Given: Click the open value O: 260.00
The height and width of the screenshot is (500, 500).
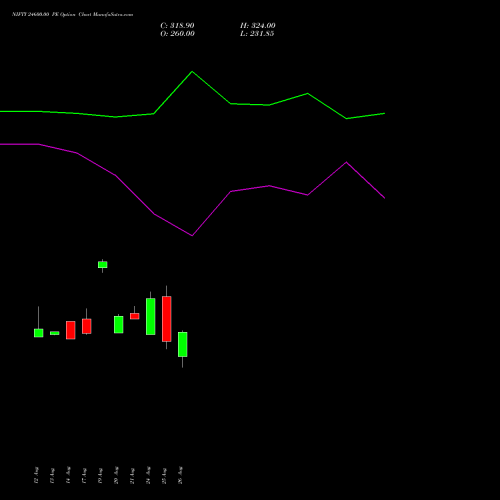Looking at the screenshot, I should click(x=177, y=34).
